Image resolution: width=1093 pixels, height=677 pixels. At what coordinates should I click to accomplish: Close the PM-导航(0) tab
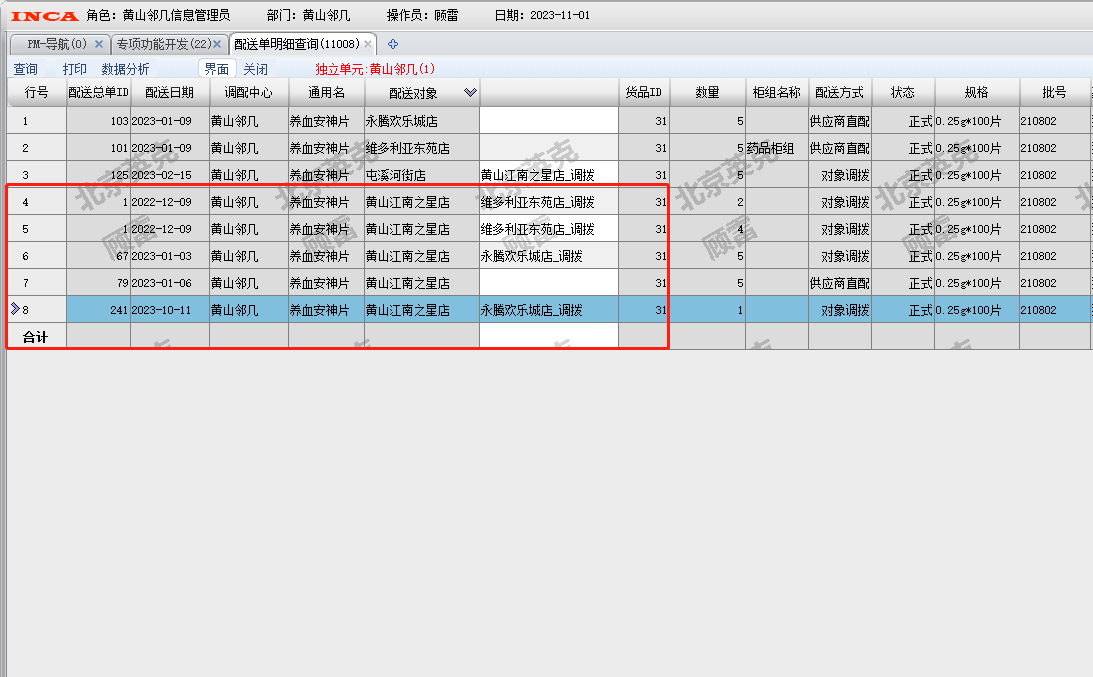click(x=99, y=44)
